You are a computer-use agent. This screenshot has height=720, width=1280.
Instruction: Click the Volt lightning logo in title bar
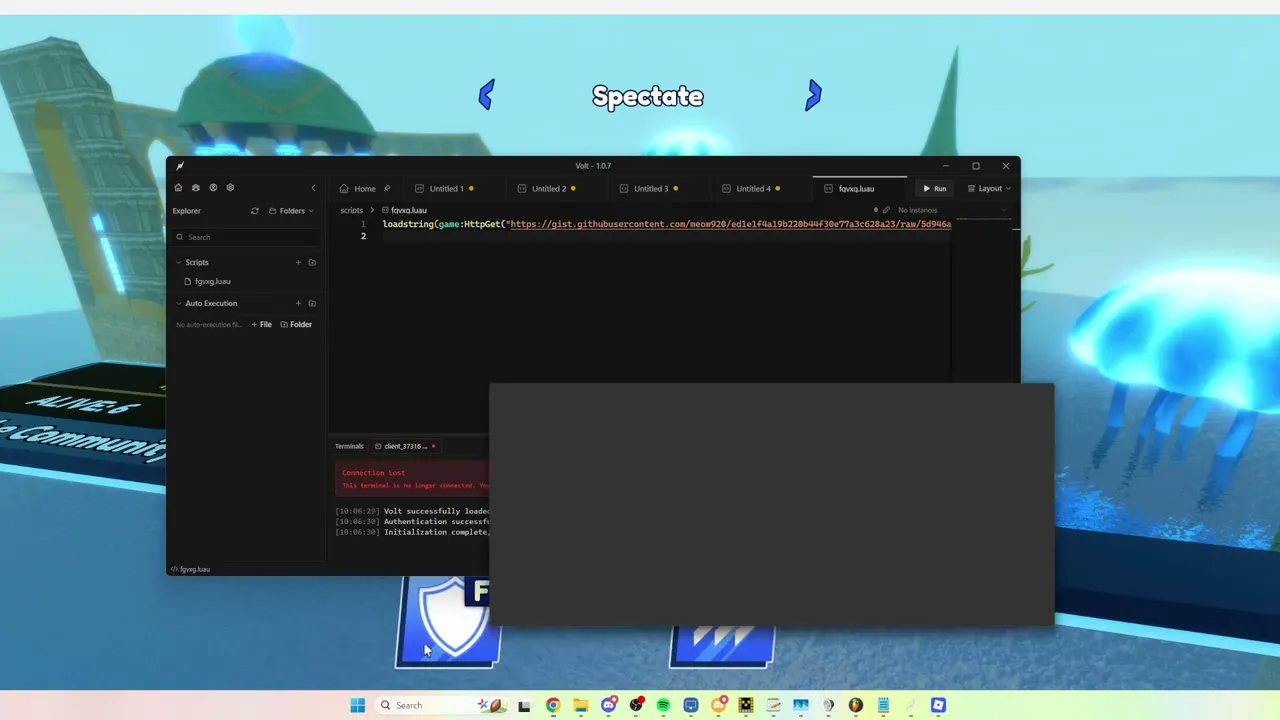click(180, 166)
